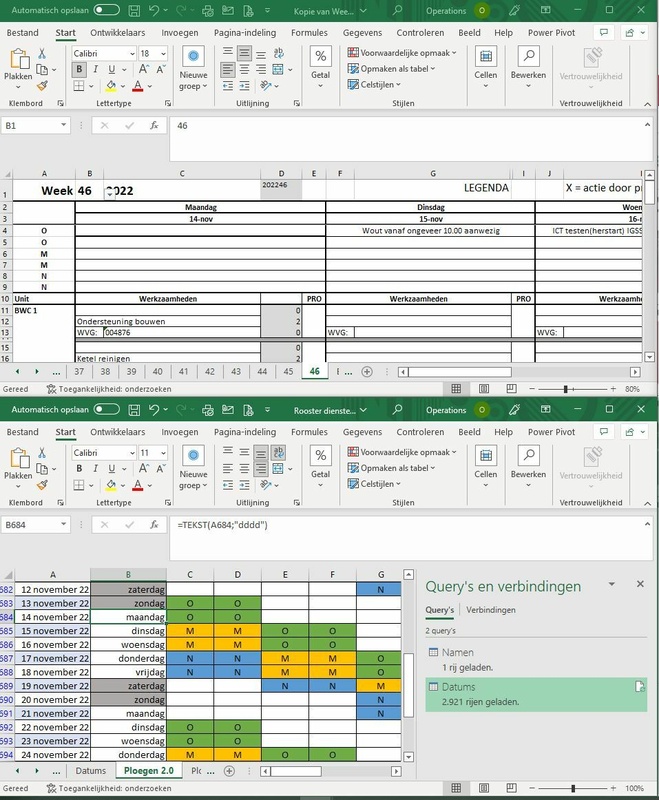Open Formules tab in top window
Image resolution: width=659 pixels, height=800 pixels.
309,33
